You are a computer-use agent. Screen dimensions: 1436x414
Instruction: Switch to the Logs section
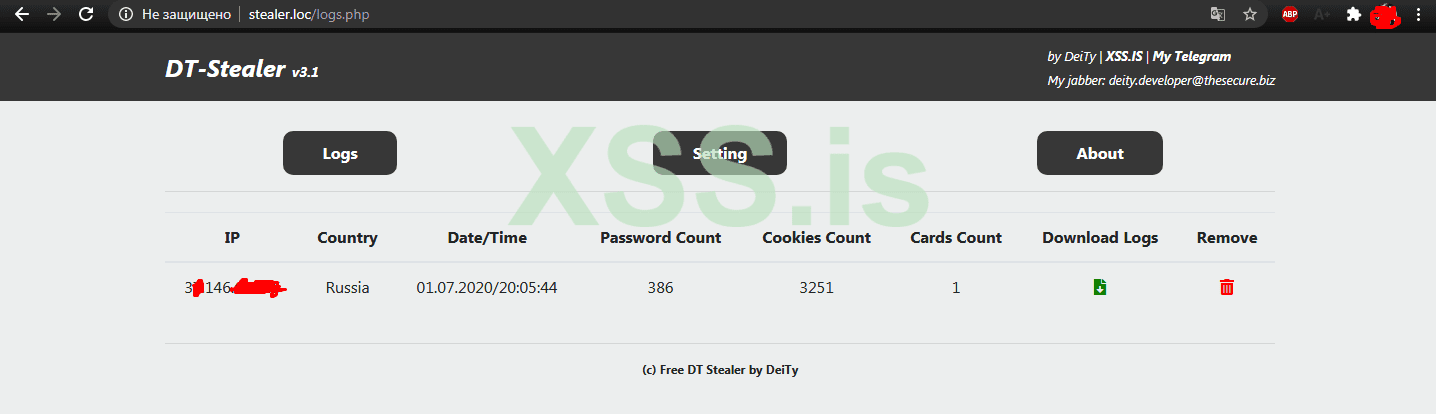[340, 154]
